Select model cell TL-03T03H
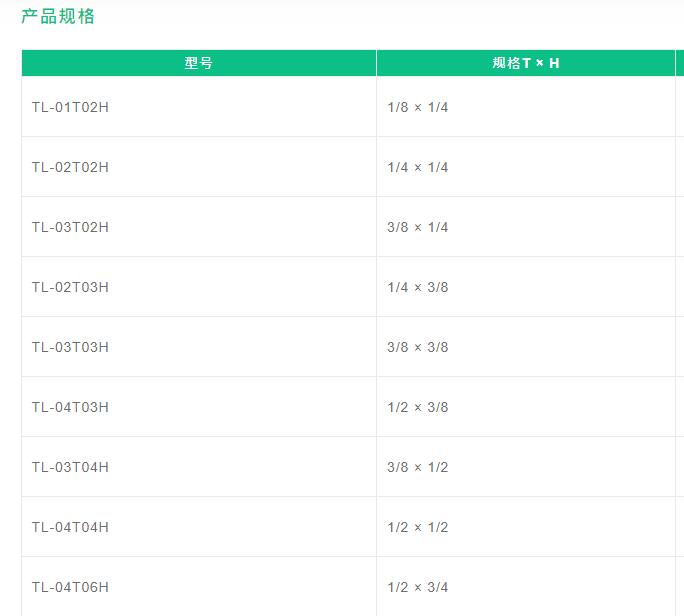 click(x=199, y=346)
